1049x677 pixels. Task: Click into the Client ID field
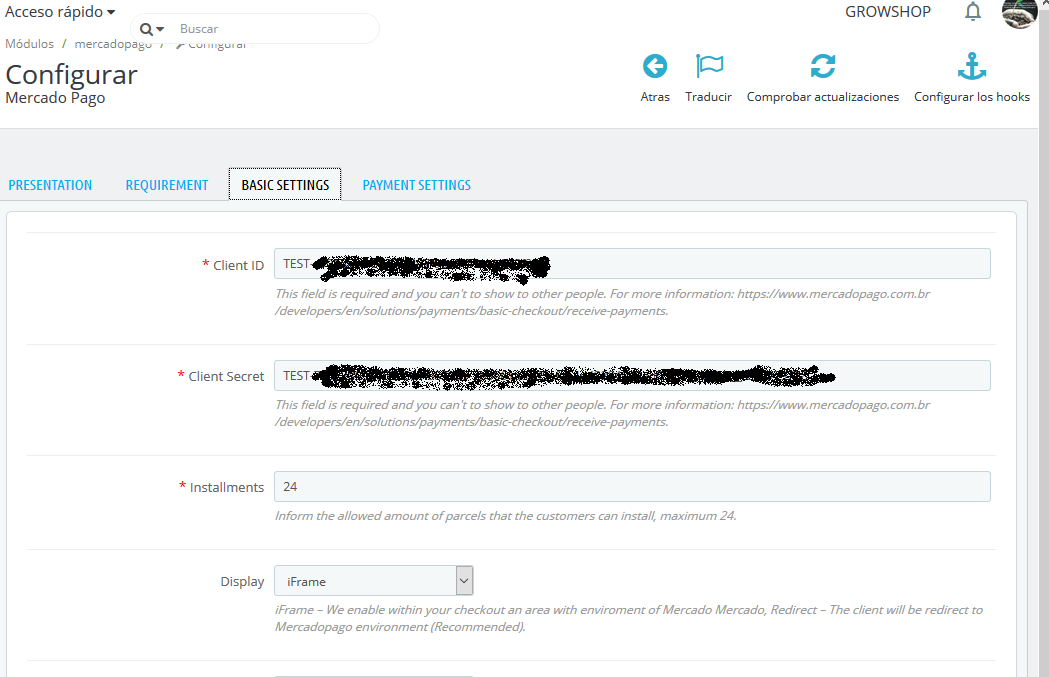tap(632, 264)
